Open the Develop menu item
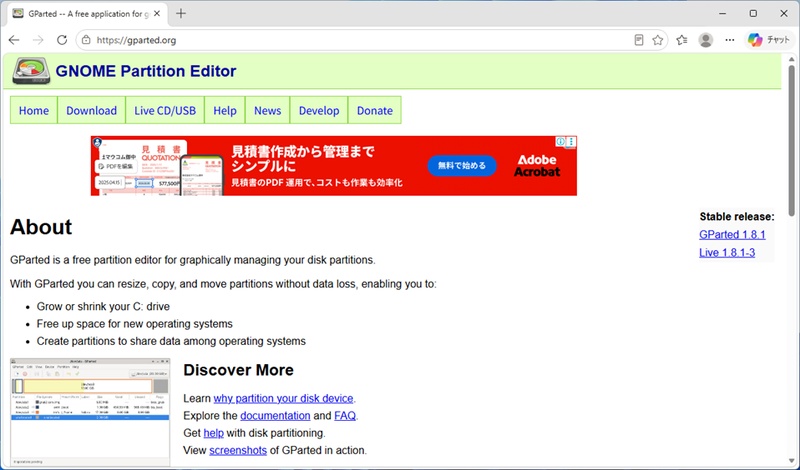Image resolution: width=800 pixels, height=470 pixels. pyautogui.click(x=319, y=110)
